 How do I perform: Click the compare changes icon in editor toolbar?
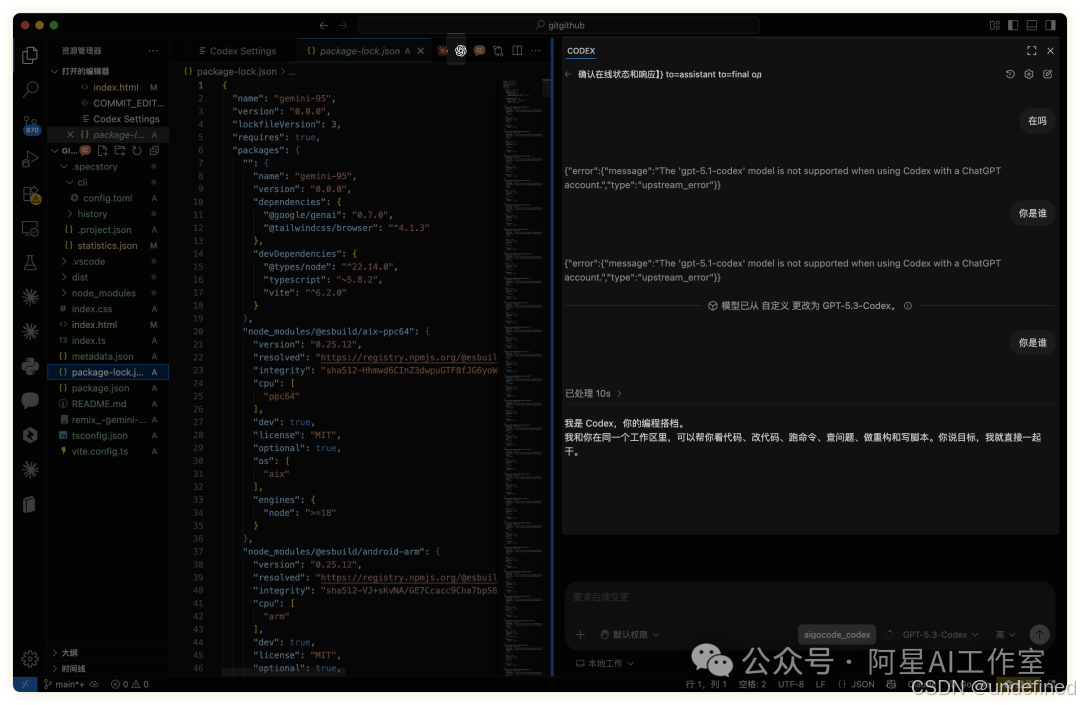pos(498,51)
